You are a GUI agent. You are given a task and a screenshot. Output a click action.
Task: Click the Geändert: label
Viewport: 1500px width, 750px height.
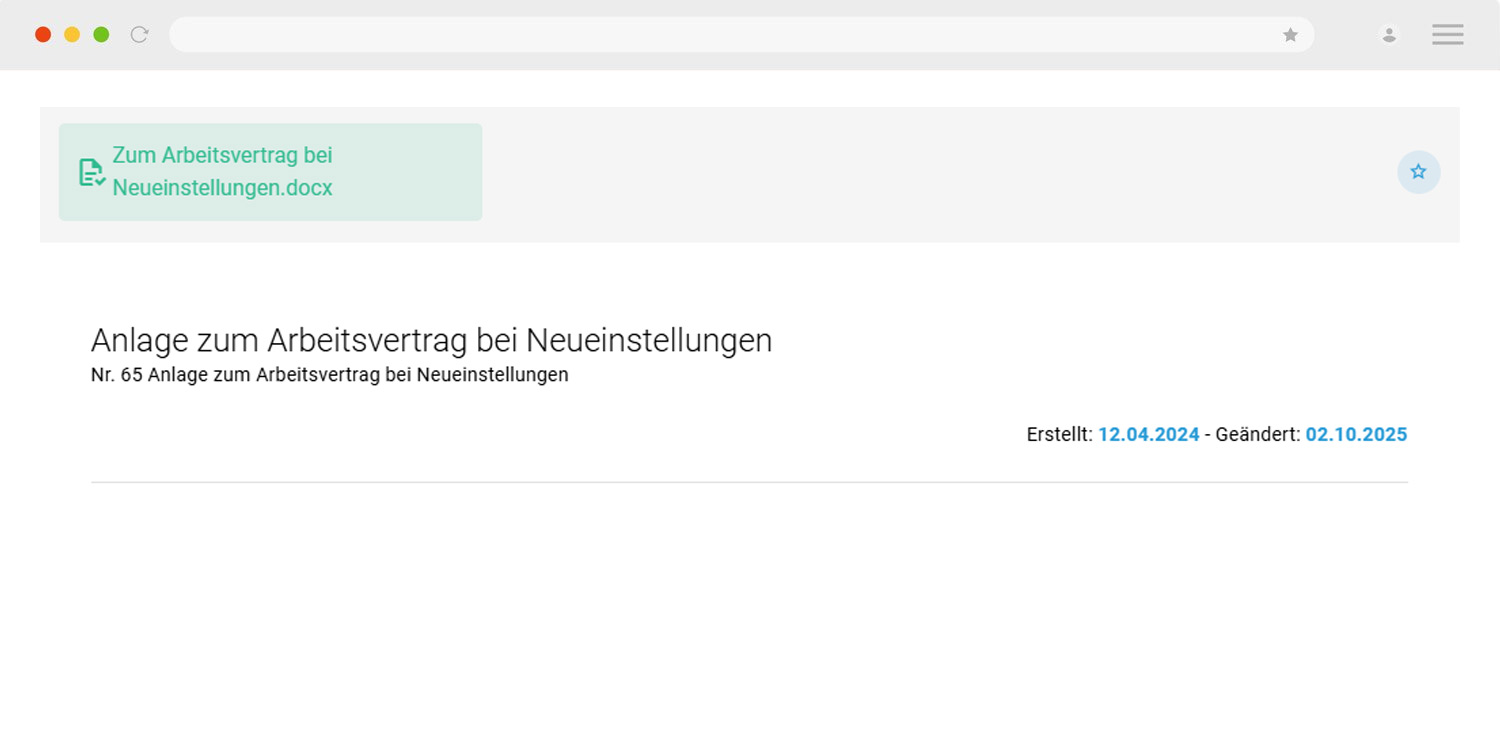point(1258,435)
